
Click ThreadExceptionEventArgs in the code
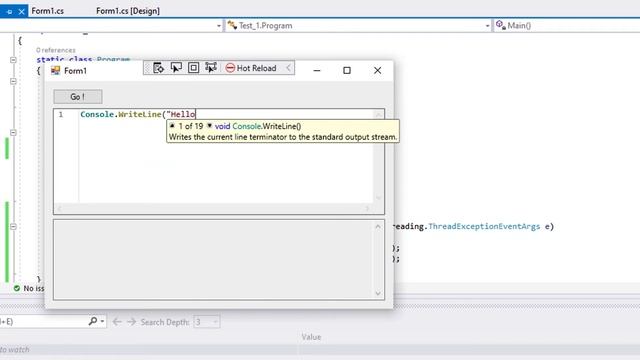click(484, 227)
